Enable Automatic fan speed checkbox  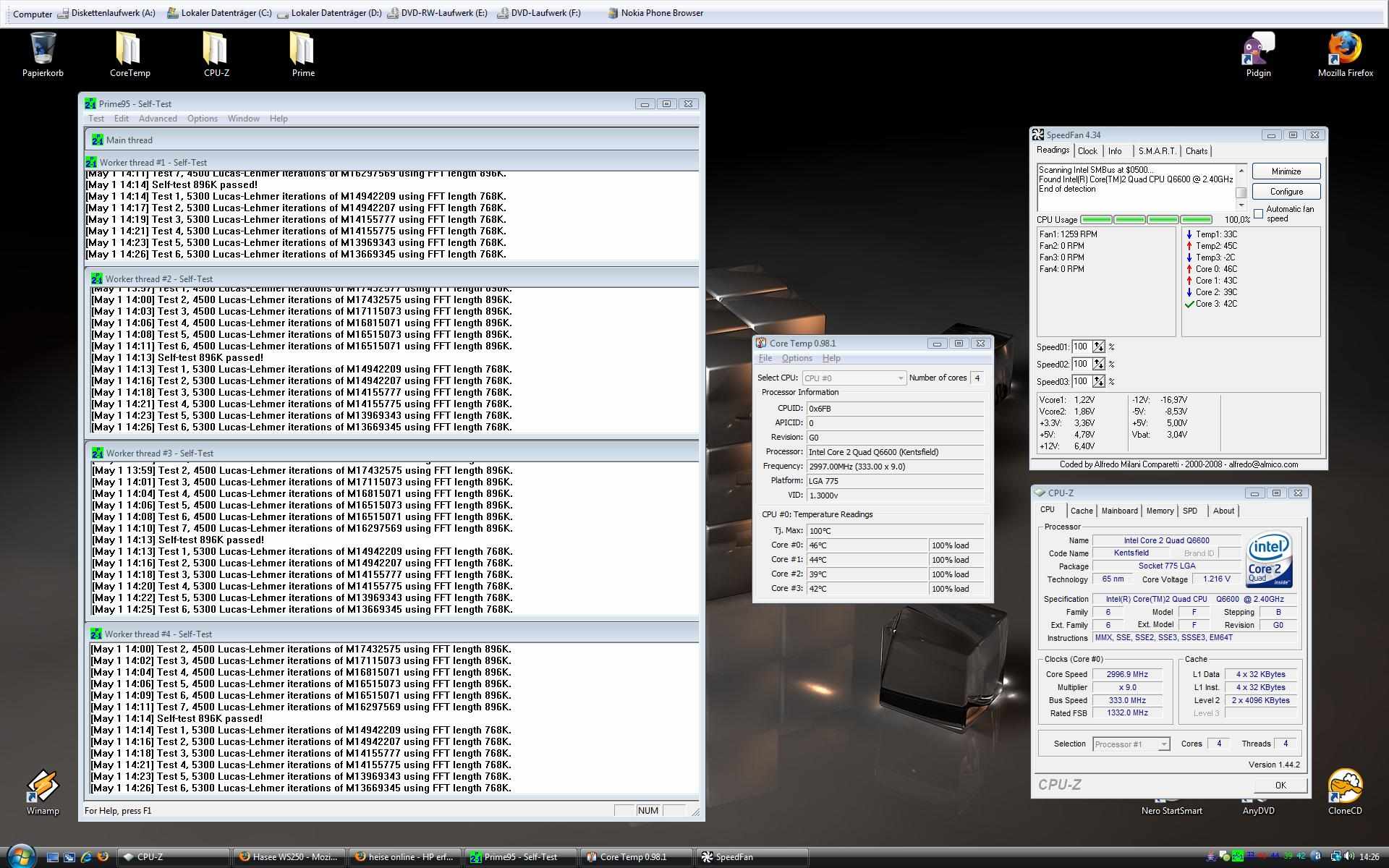1259,213
